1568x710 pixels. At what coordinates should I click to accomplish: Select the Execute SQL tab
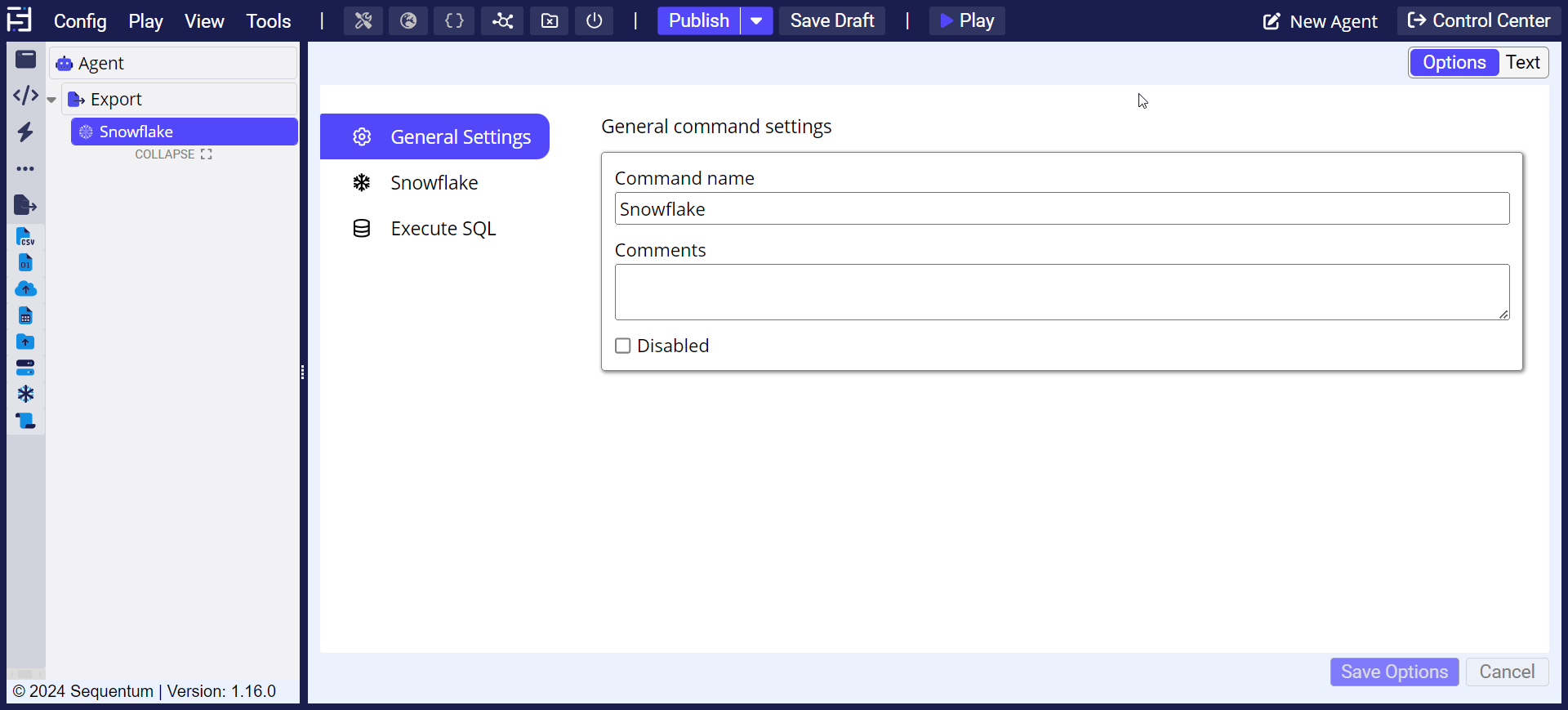tap(434, 228)
